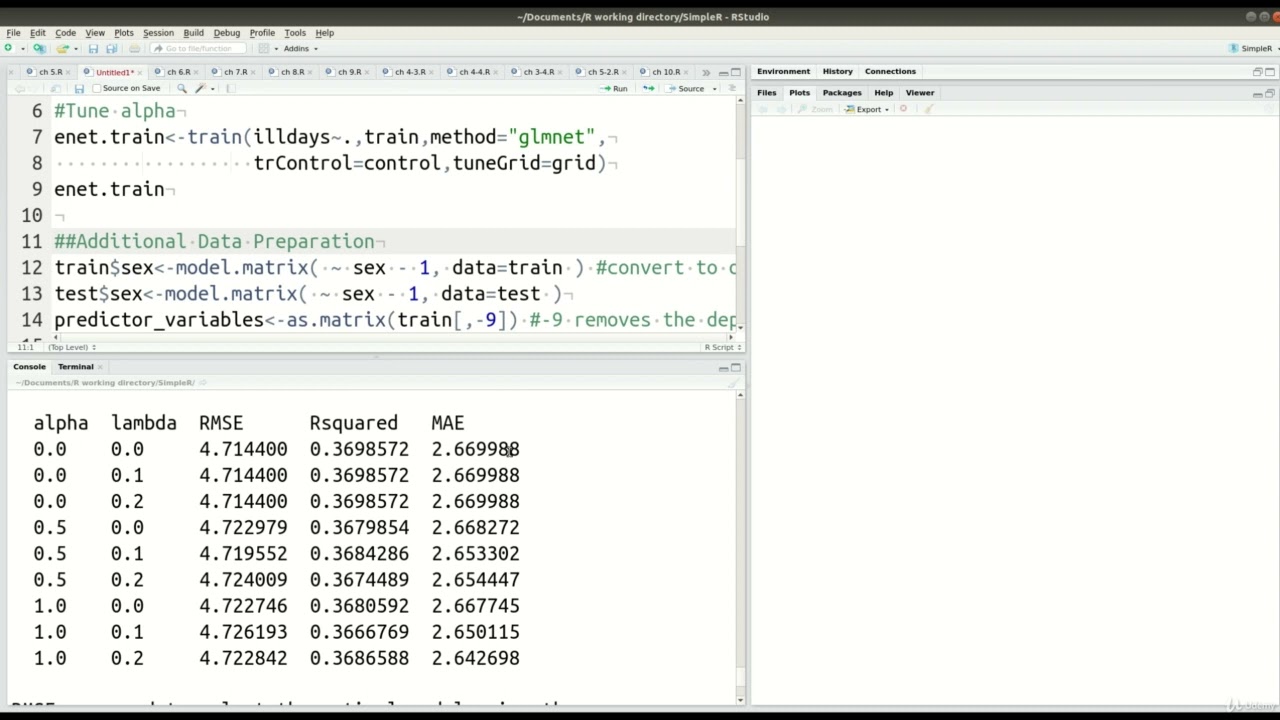
Task: Click the re-run previous code icon
Action: (648, 88)
